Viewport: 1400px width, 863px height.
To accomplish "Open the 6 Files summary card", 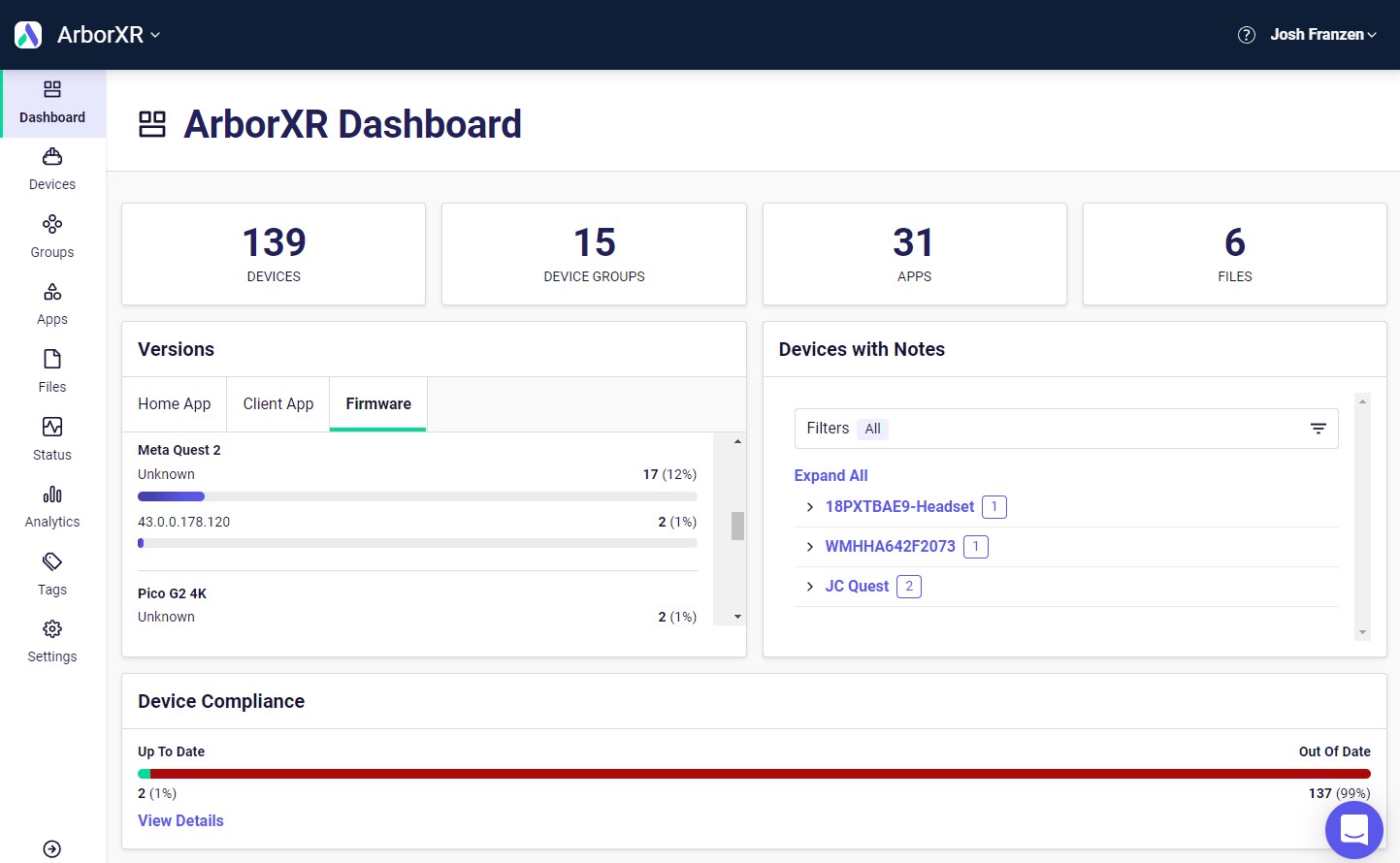I will tap(1234, 254).
